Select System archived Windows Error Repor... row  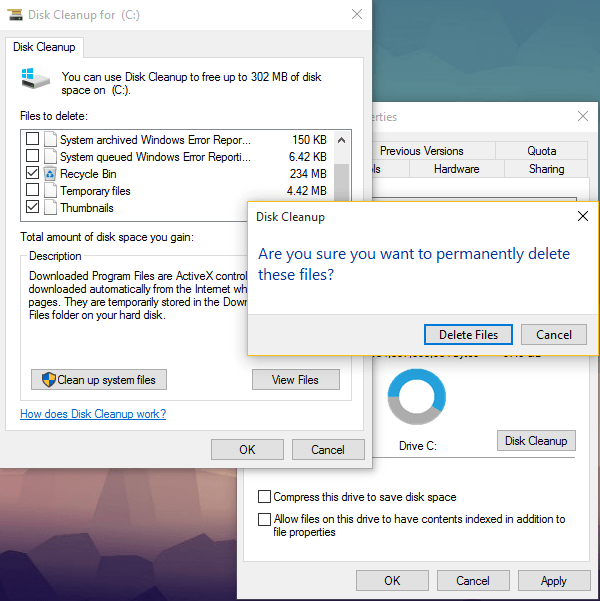[x=155, y=140]
